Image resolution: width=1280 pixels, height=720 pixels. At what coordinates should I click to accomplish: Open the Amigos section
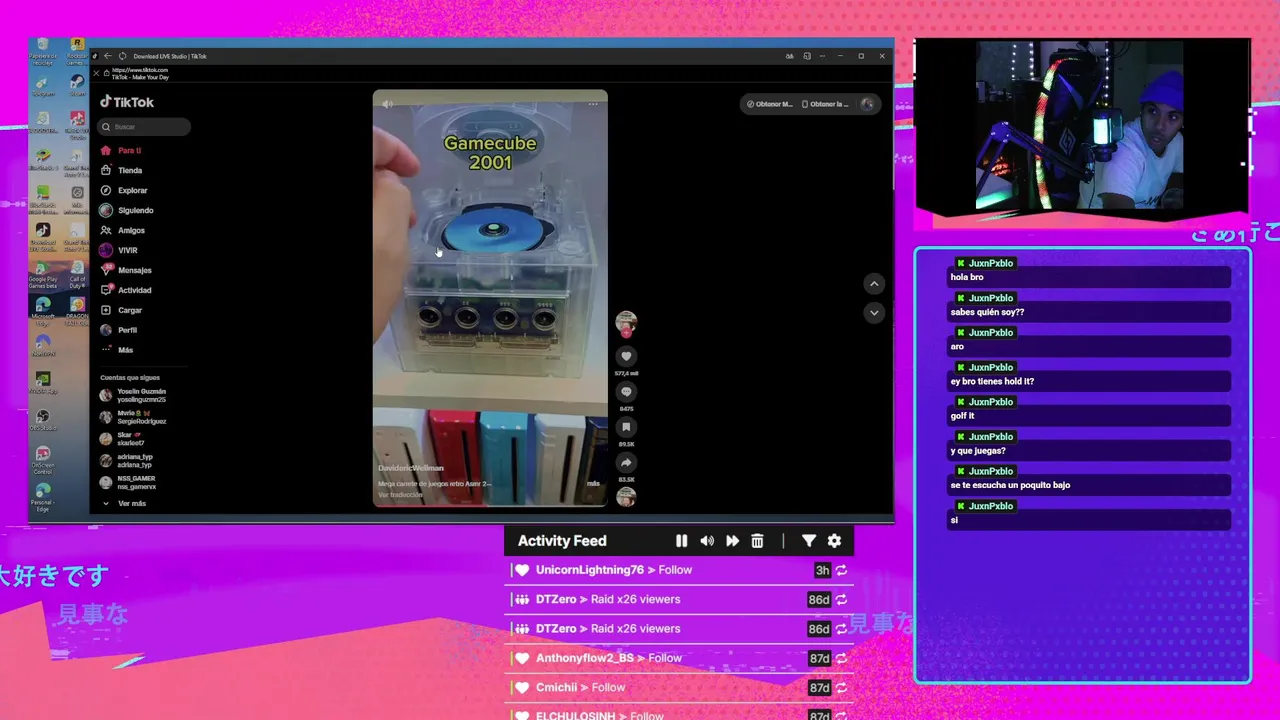pos(123,230)
